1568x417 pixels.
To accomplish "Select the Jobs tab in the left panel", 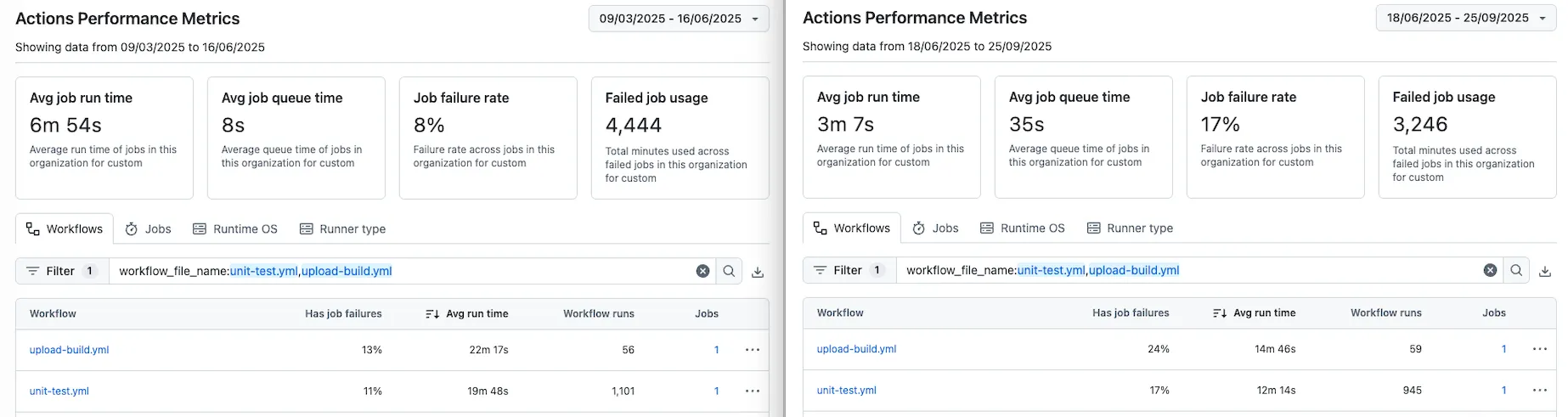I will 148,229.
